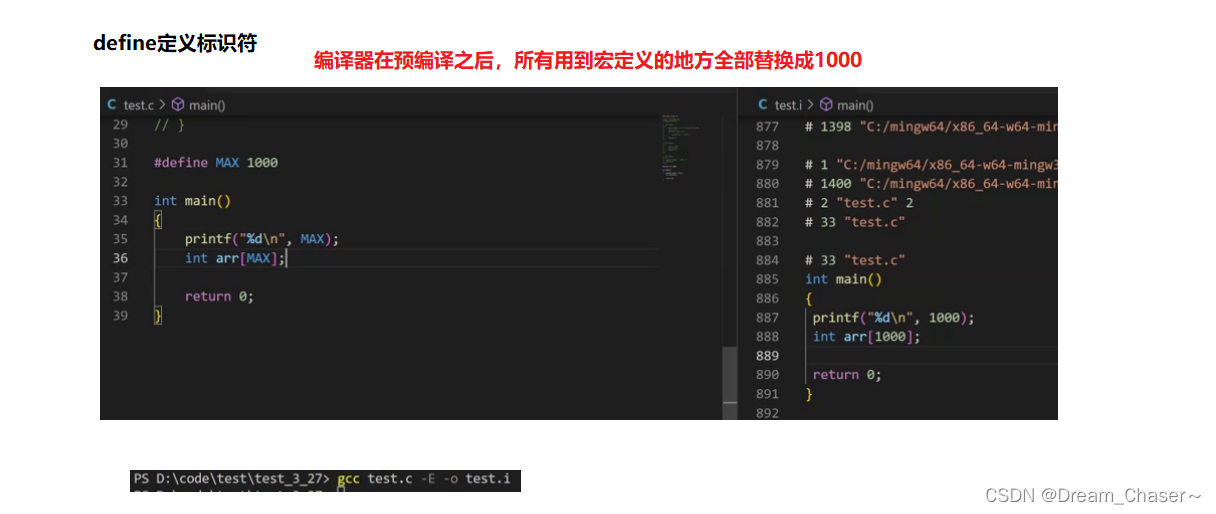Click line number 36 in test.c gutter
Image resolution: width=1216 pixels, height=514 pixels.
click(120, 258)
